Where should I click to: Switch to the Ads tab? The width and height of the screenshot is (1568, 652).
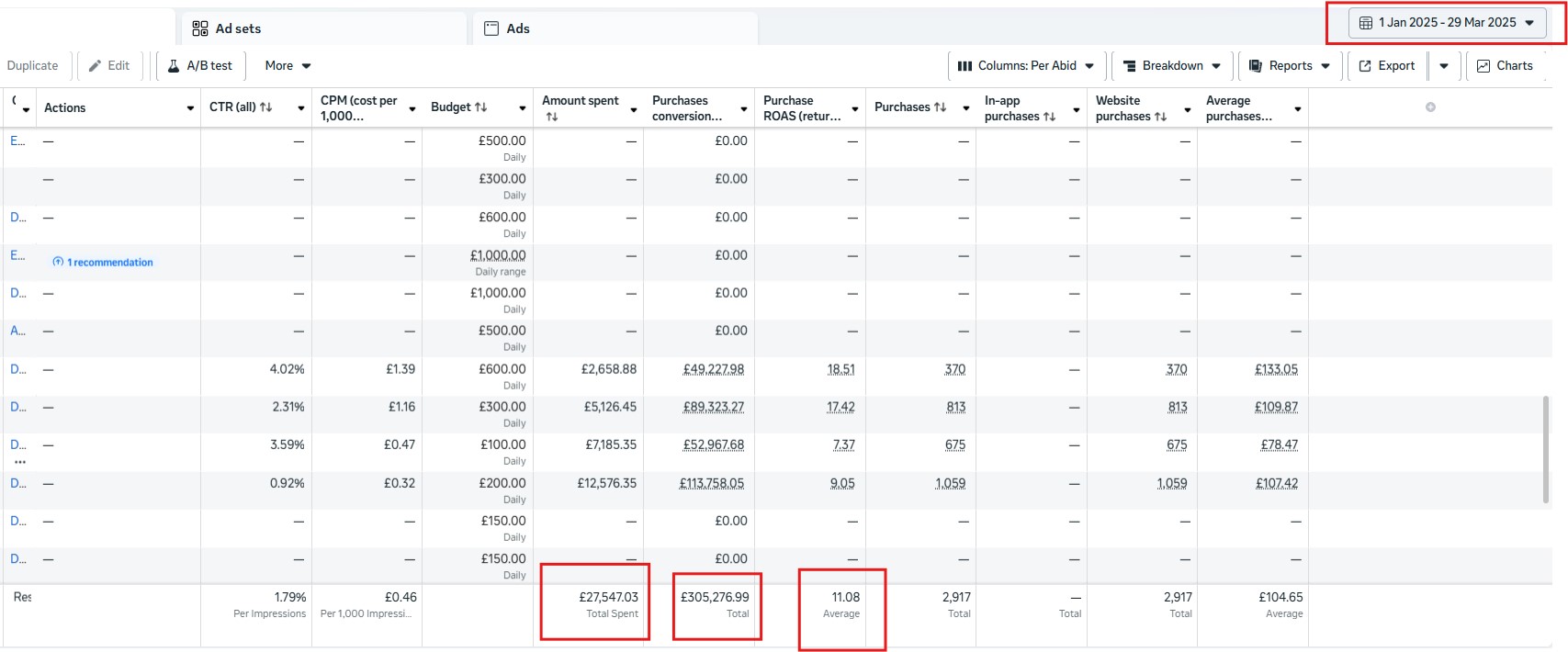(x=615, y=28)
